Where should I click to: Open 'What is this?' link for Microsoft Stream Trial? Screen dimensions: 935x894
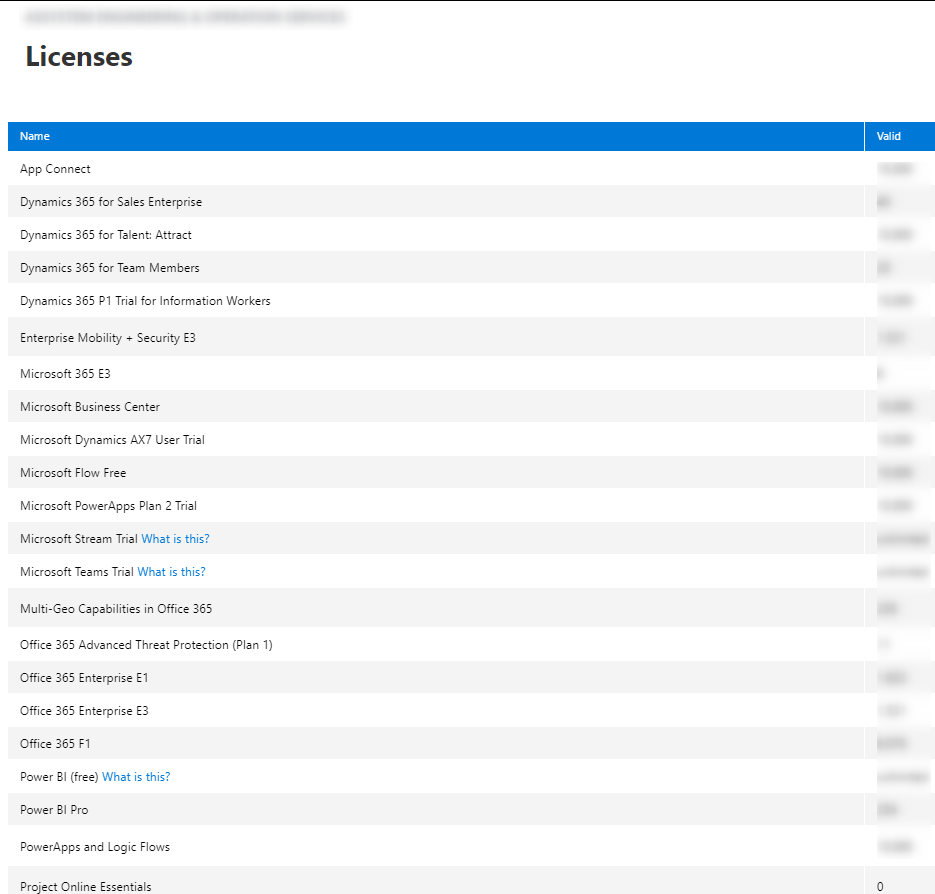[x=175, y=539]
